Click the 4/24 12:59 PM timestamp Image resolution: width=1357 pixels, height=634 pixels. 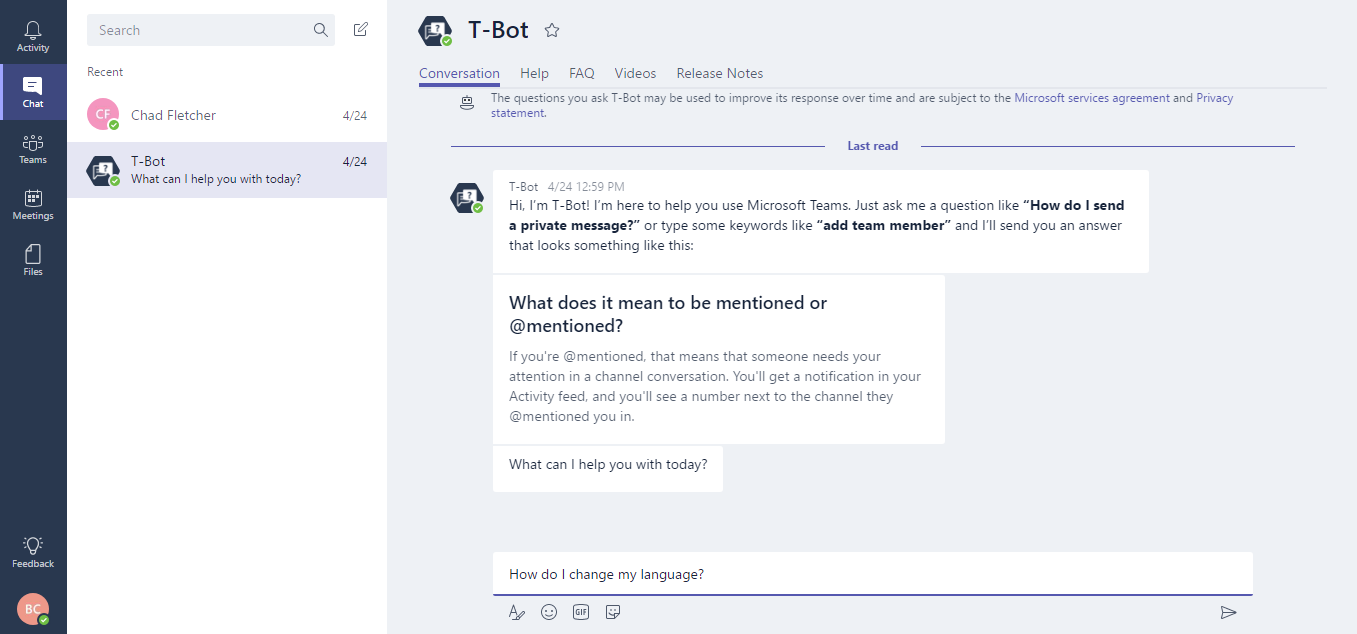coord(586,187)
